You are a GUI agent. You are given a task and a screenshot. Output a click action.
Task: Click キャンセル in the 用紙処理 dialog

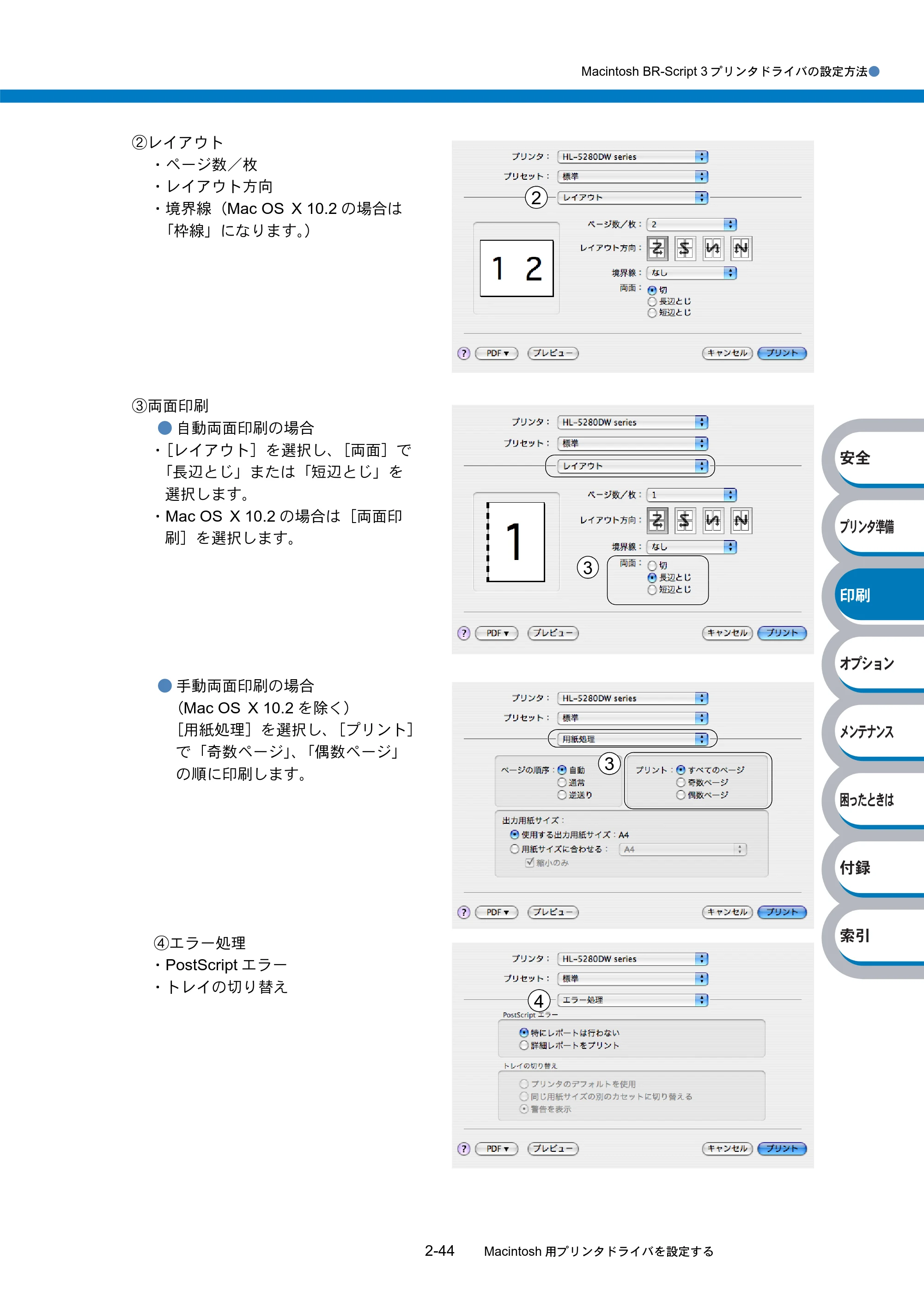(728, 912)
